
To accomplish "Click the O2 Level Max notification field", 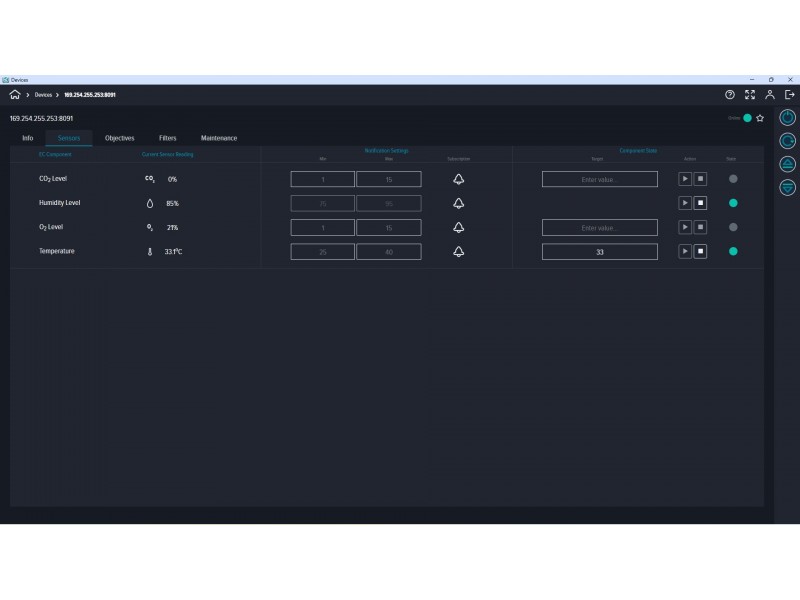I will pyautogui.click(x=389, y=228).
